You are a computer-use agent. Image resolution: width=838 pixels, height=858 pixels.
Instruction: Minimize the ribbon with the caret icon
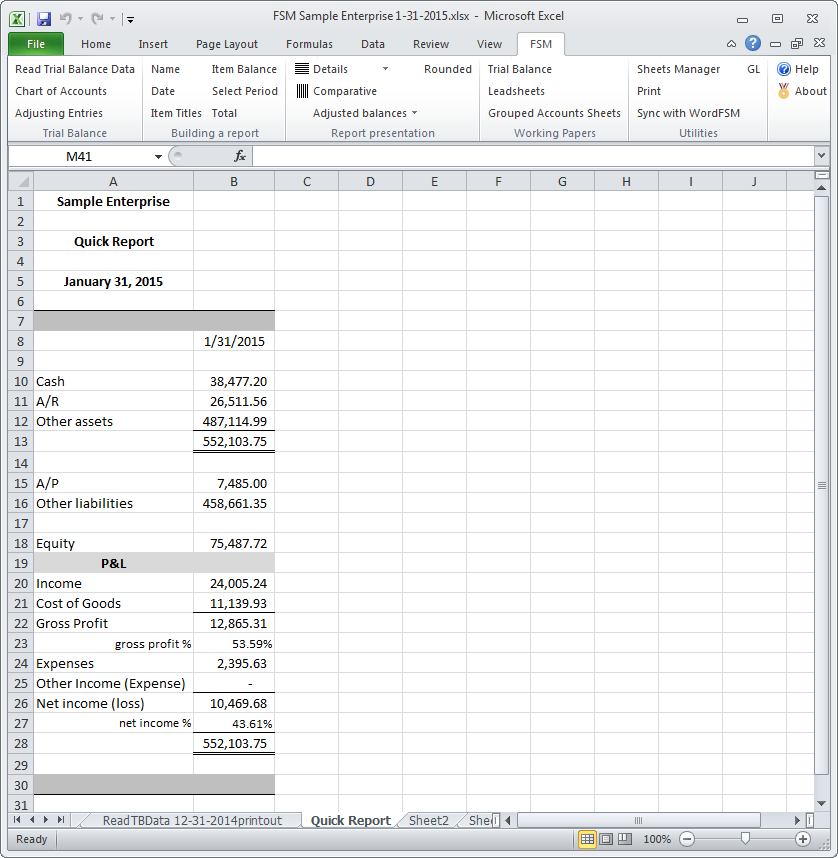coord(731,44)
